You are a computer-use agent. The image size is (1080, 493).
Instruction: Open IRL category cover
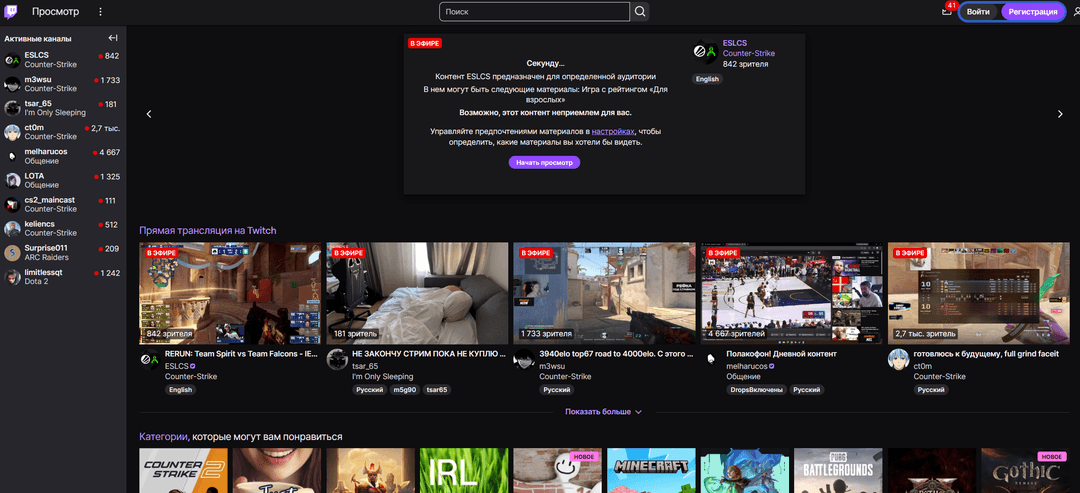tap(464, 471)
